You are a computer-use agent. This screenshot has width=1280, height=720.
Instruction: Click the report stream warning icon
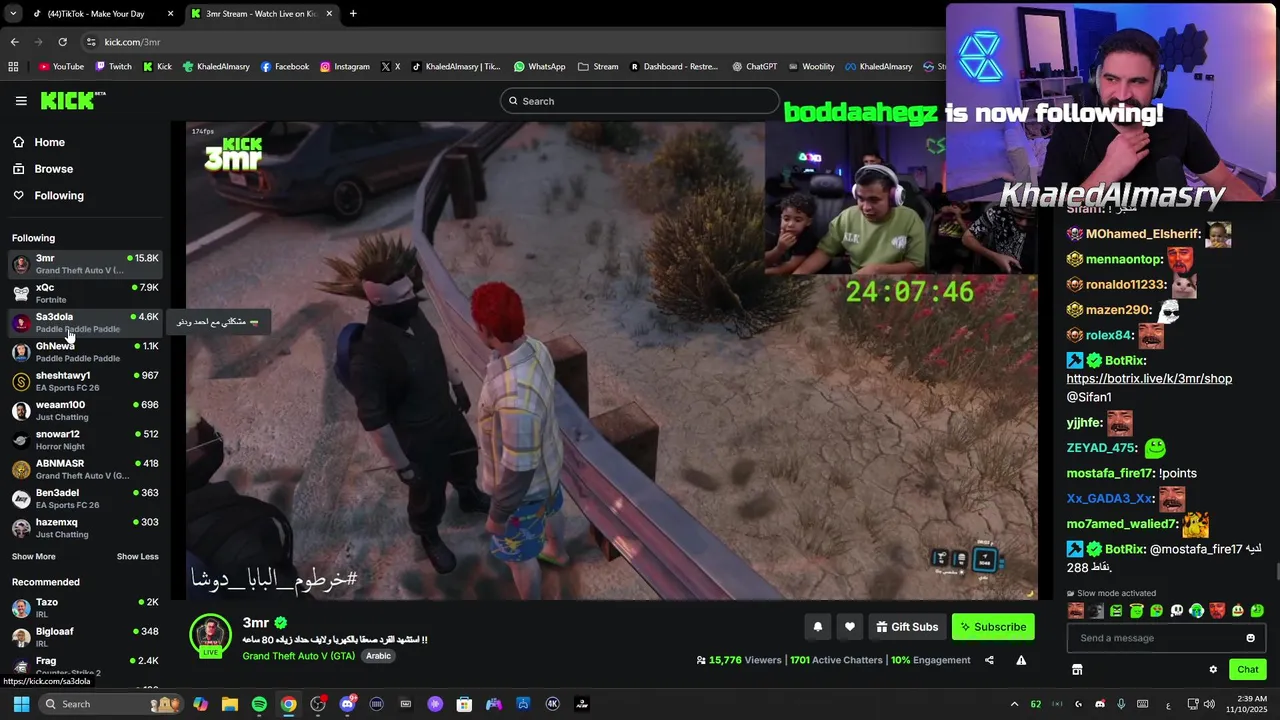[x=1021, y=660]
